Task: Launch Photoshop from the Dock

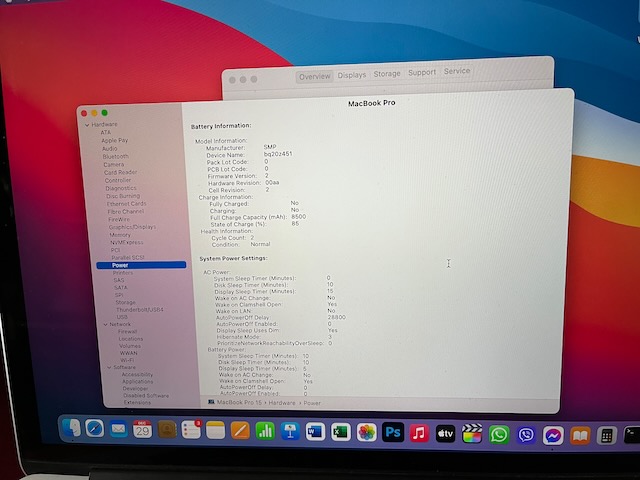Action: pos(393,433)
